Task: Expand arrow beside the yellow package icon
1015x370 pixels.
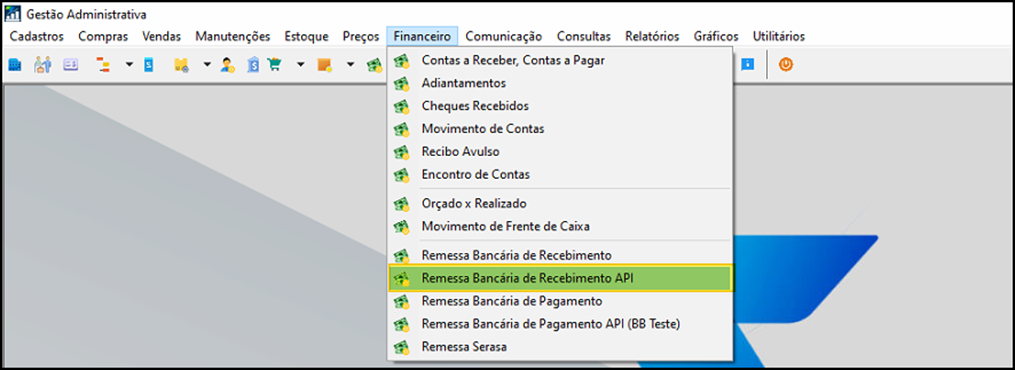Action: point(207,65)
